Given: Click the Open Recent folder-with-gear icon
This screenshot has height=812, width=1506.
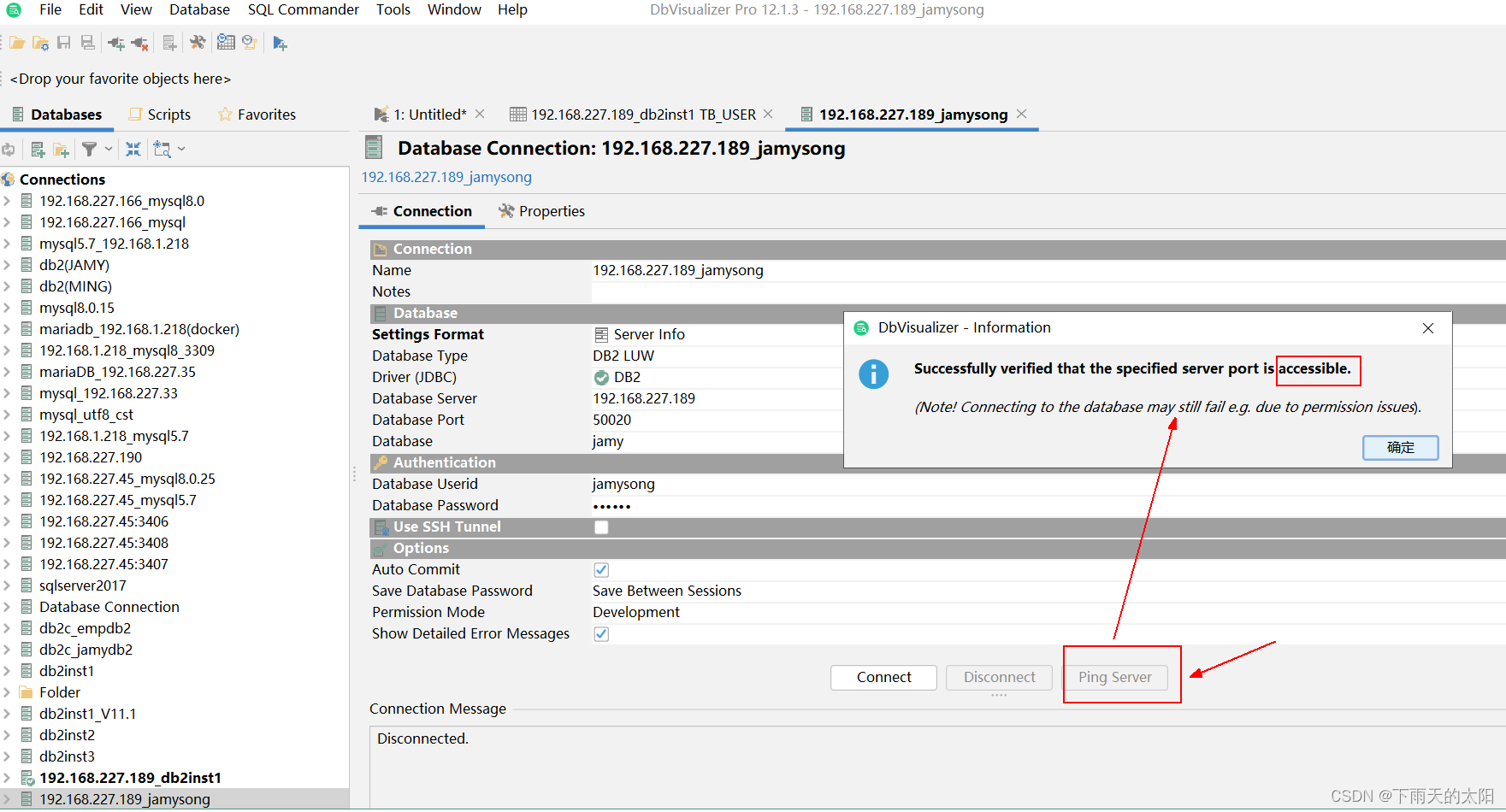Looking at the screenshot, I should [x=40, y=43].
